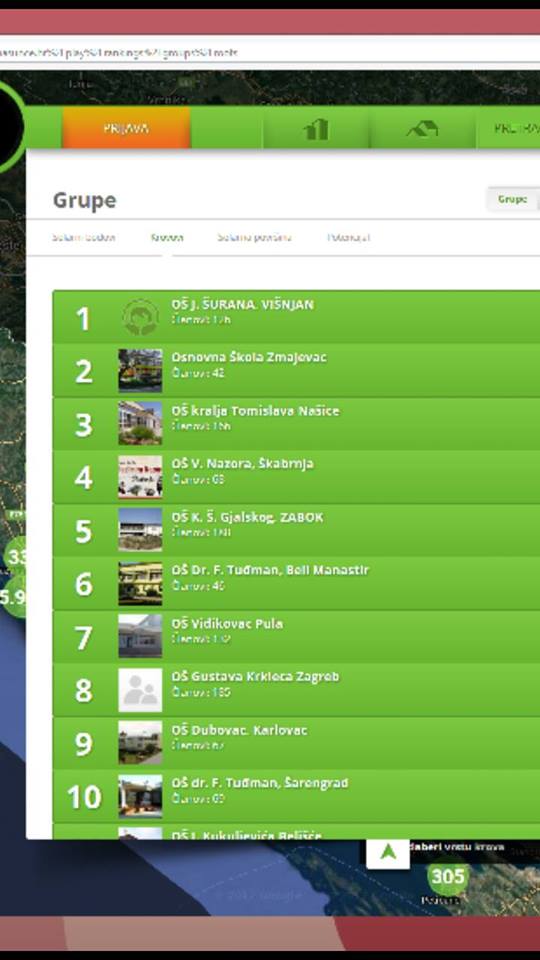
Task: Click OŠ Vidikovac Pula thumbnail
Action: click(140, 637)
